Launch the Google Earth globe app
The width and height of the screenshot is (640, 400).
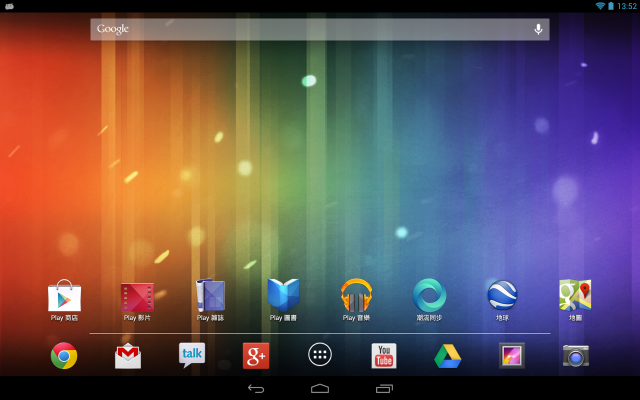pyautogui.click(x=502, y=300)
